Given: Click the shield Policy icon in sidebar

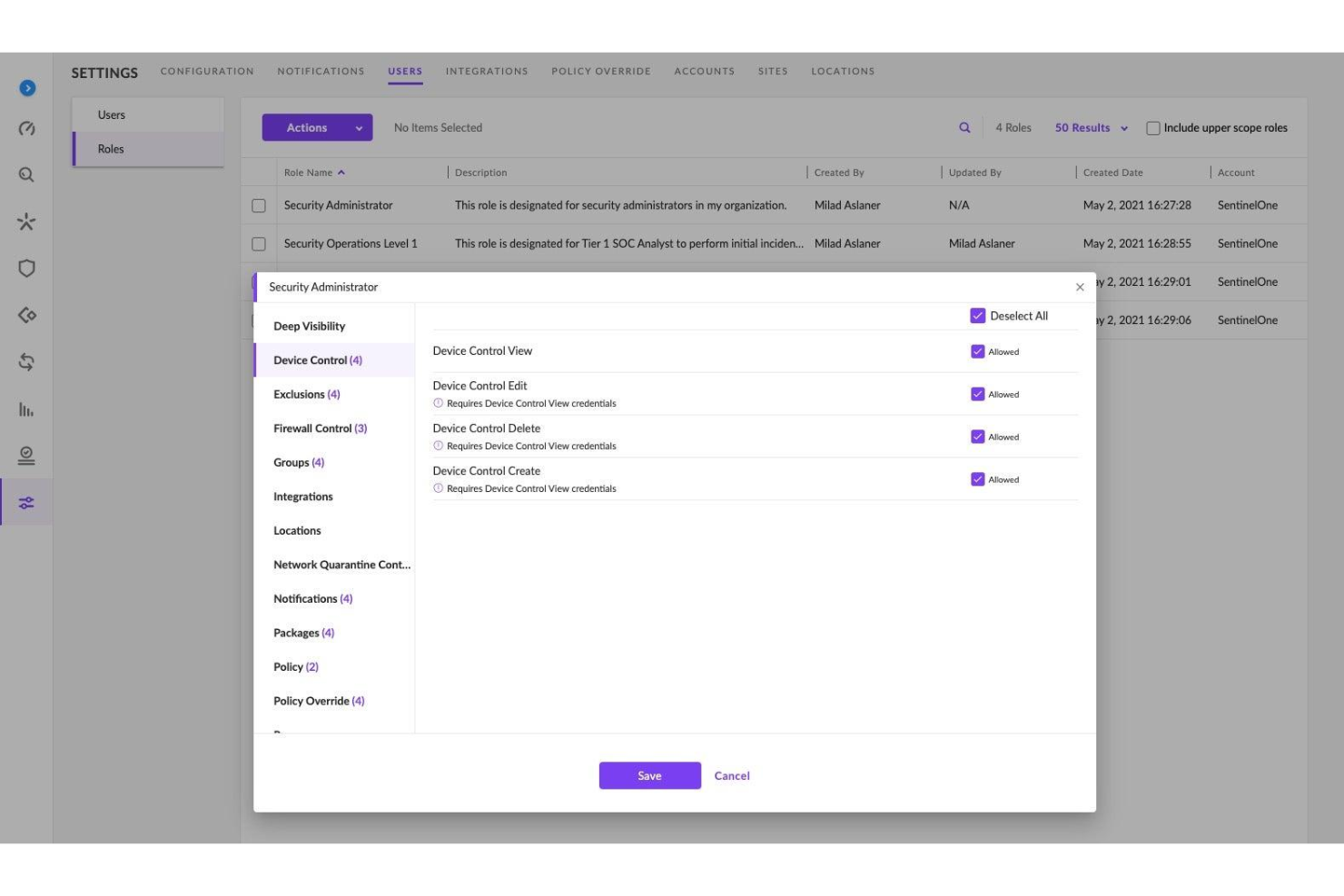Looking at the screenshot, I should pyautogui.click(x=27, y=268).
